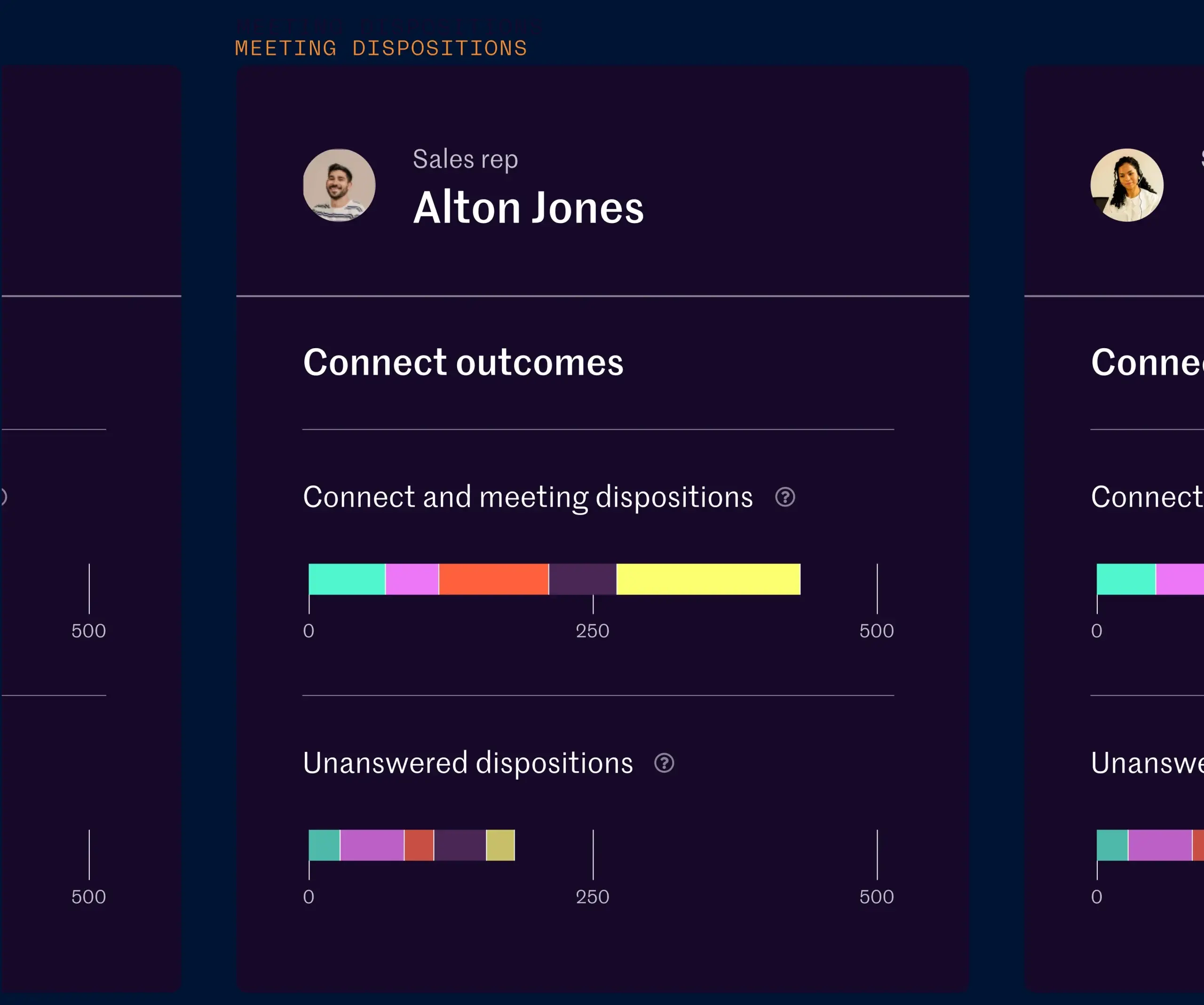This screenshot has height=1005, width=1204.
Task: Select the olive segment of Unanswered dispositions bar
Action: 500,845
